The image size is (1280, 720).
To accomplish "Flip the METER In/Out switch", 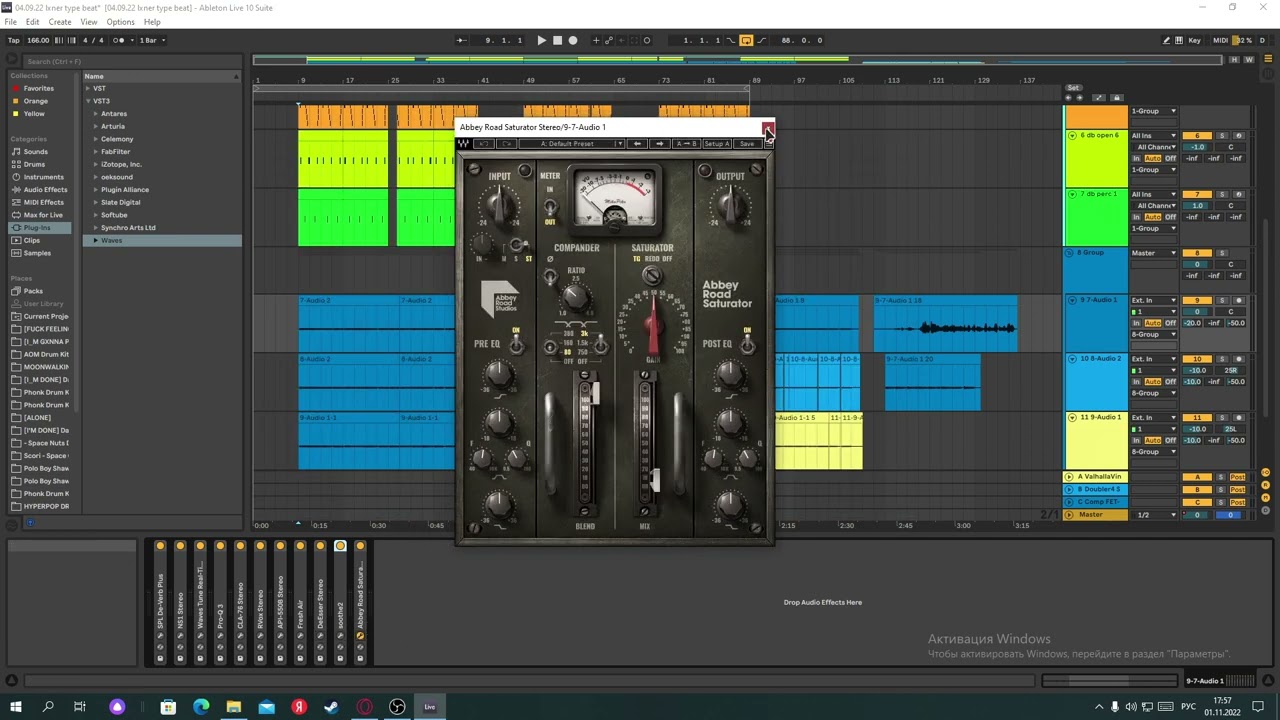I will [x=549, y=208].
